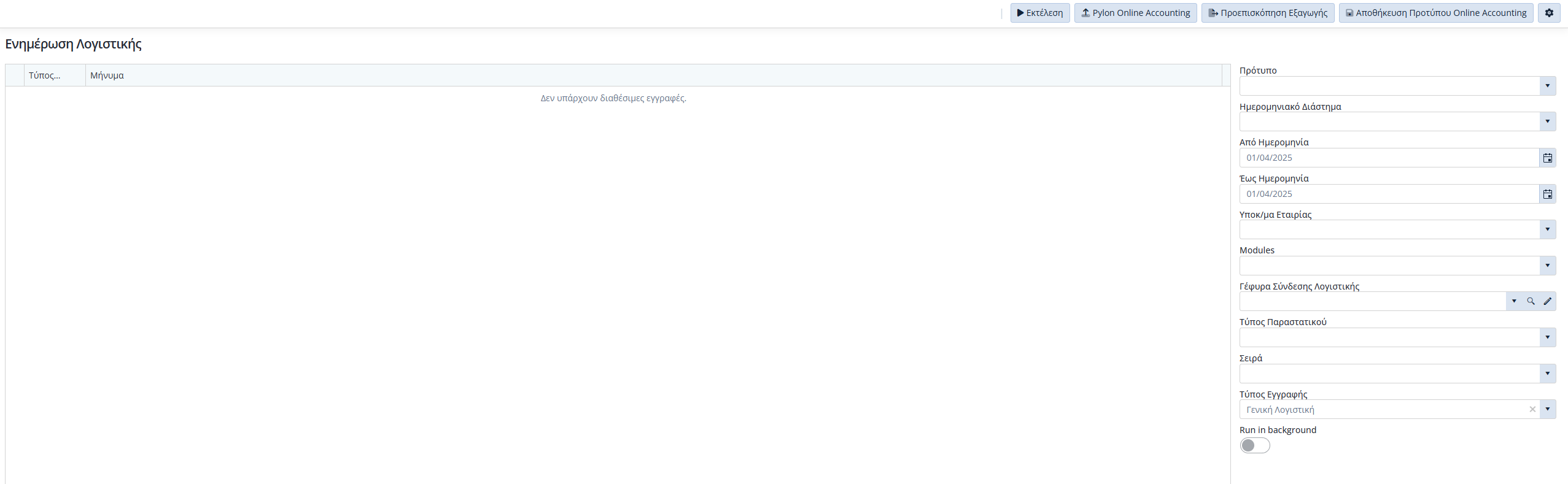
Task: Click the Υποκ/μα Εταιρίας combo box field
Action: (x=1389, y=229)
